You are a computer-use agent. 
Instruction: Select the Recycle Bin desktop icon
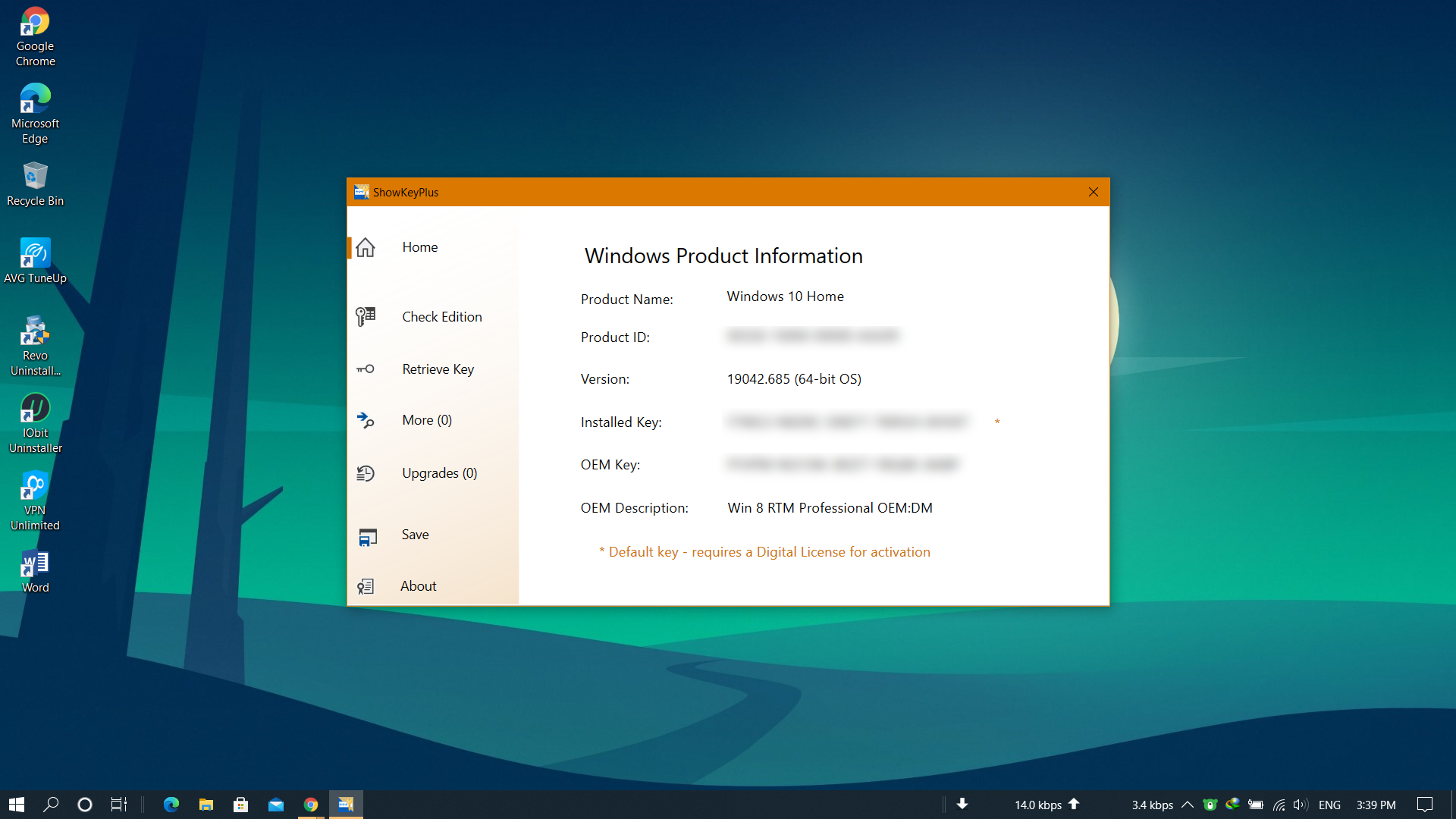coord(35,184)
